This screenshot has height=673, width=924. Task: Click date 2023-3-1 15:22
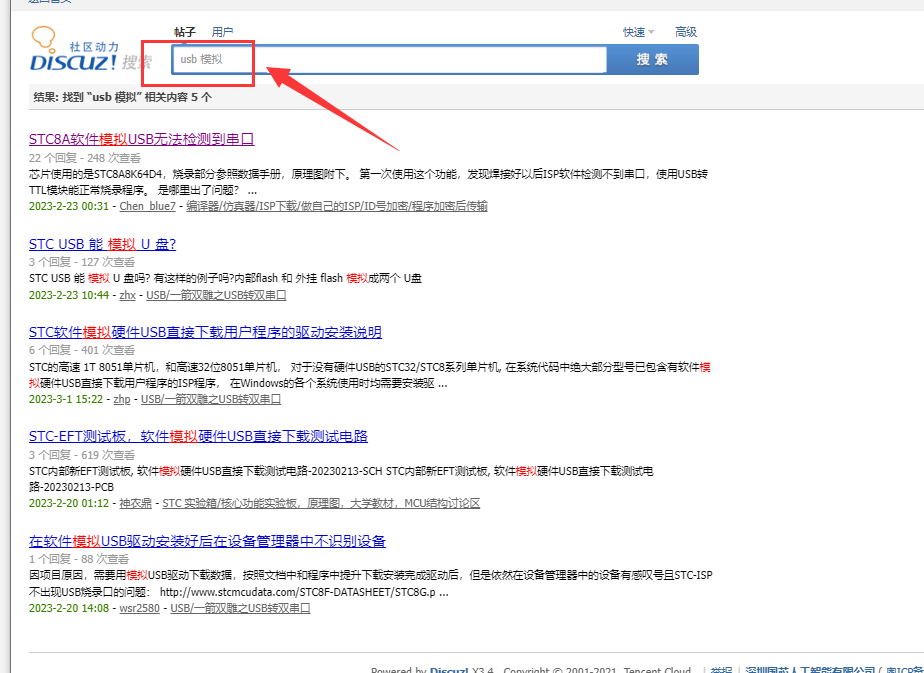pyautogui.click(x=66, y=399)
